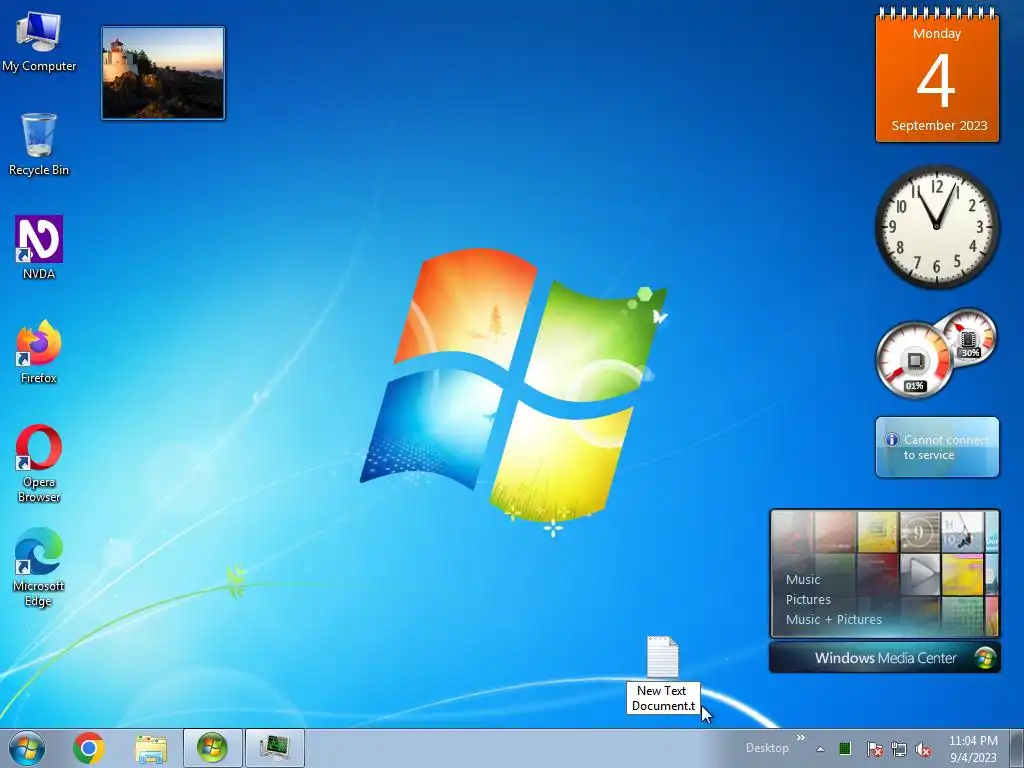The height and width of the screenshot is (768, 1024).
Task: Click the green CPU meter tray icon
Action: pos(845,748)
